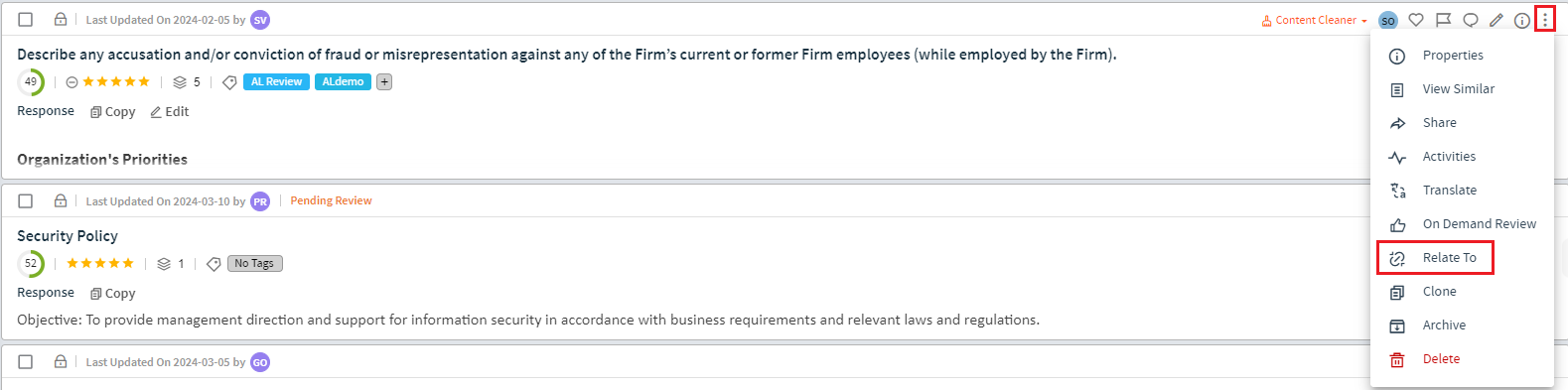Screen dimensions: 1568x390
Task: Check the first record's checkbox
Action: pyautogui.click(x=26, y=20)
